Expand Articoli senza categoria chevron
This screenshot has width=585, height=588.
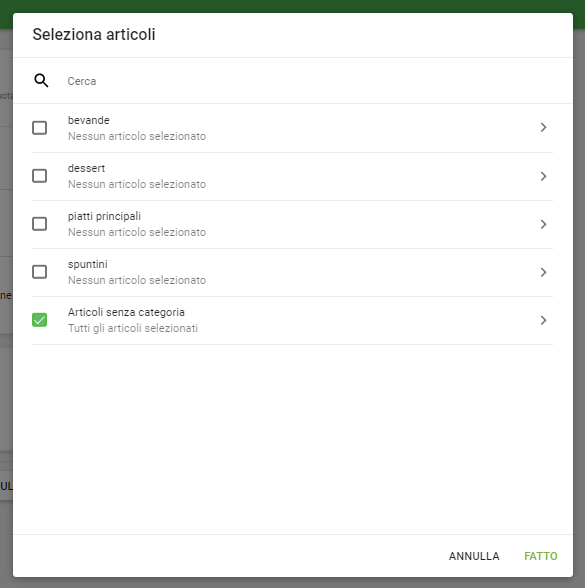(543, 320)
